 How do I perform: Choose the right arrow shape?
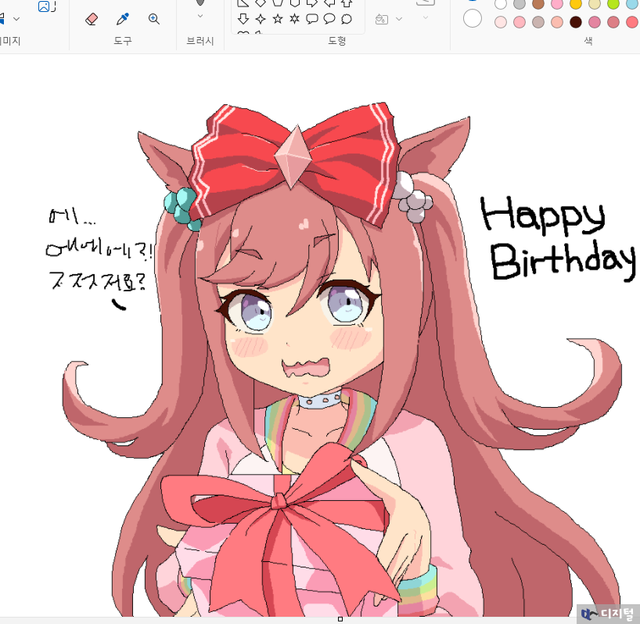coord(312,3)
